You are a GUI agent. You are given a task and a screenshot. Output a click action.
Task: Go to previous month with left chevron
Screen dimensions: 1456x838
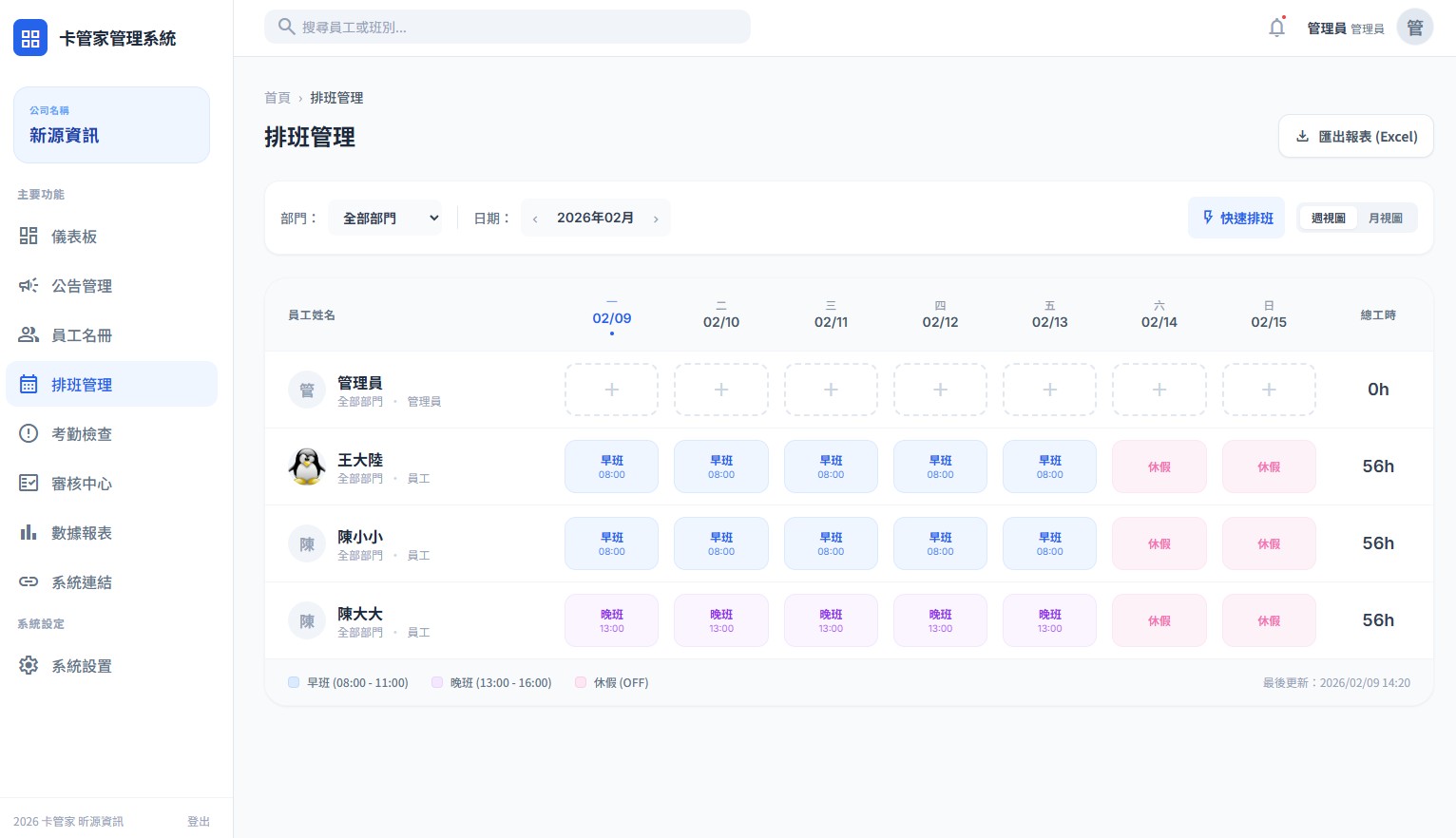[535, 219]
